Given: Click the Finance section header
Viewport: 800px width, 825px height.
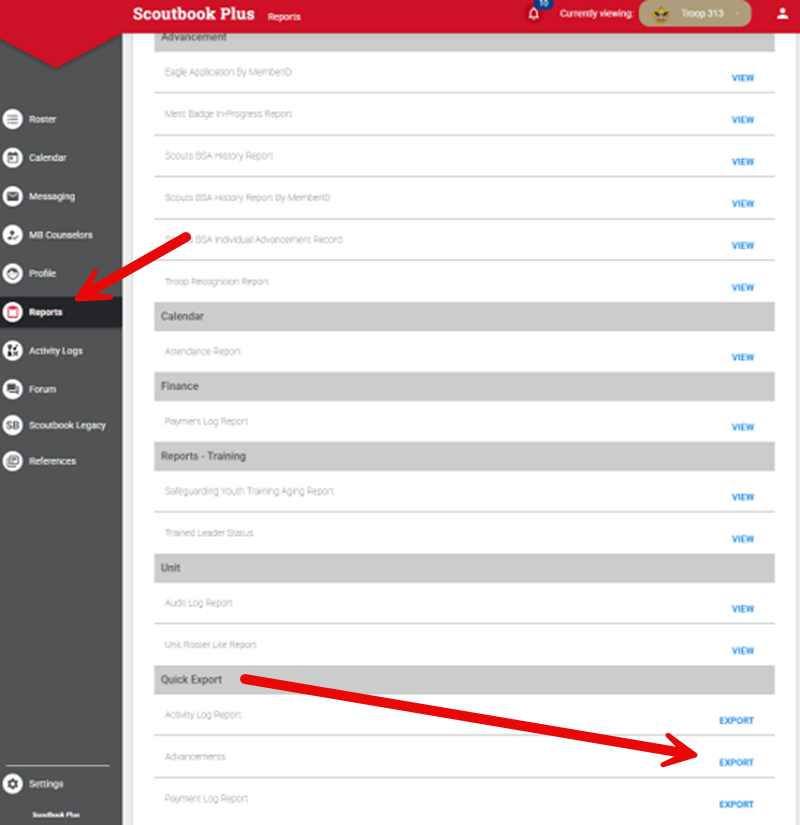Looking at the screenshot, I should (464, 386).
